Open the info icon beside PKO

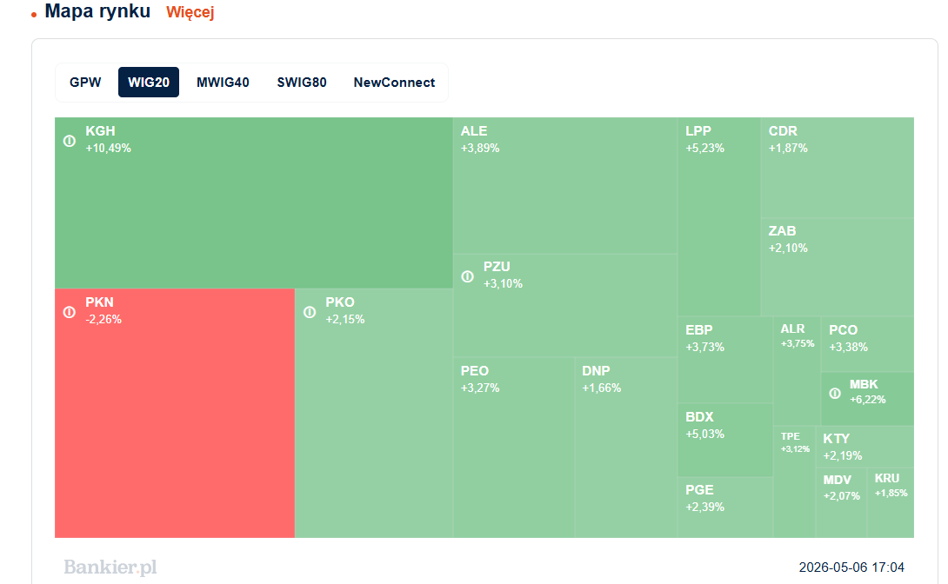310,312
